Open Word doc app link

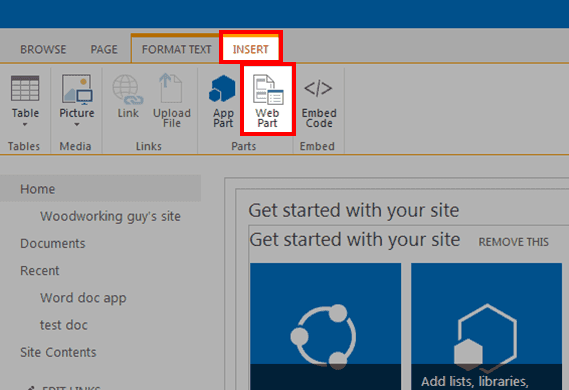(83, 298)
